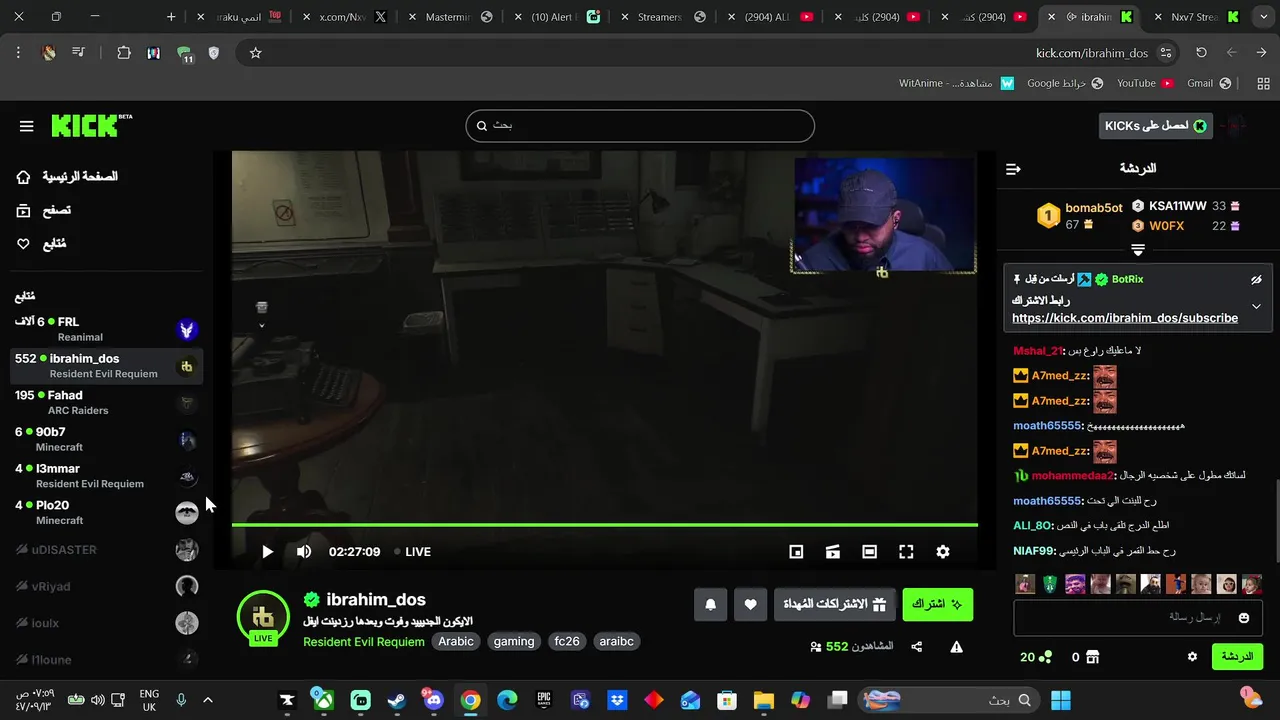Toggle notifications bell for ibrahim_dos
This screenshot has width=1280, height=720.
coord(711,604)
